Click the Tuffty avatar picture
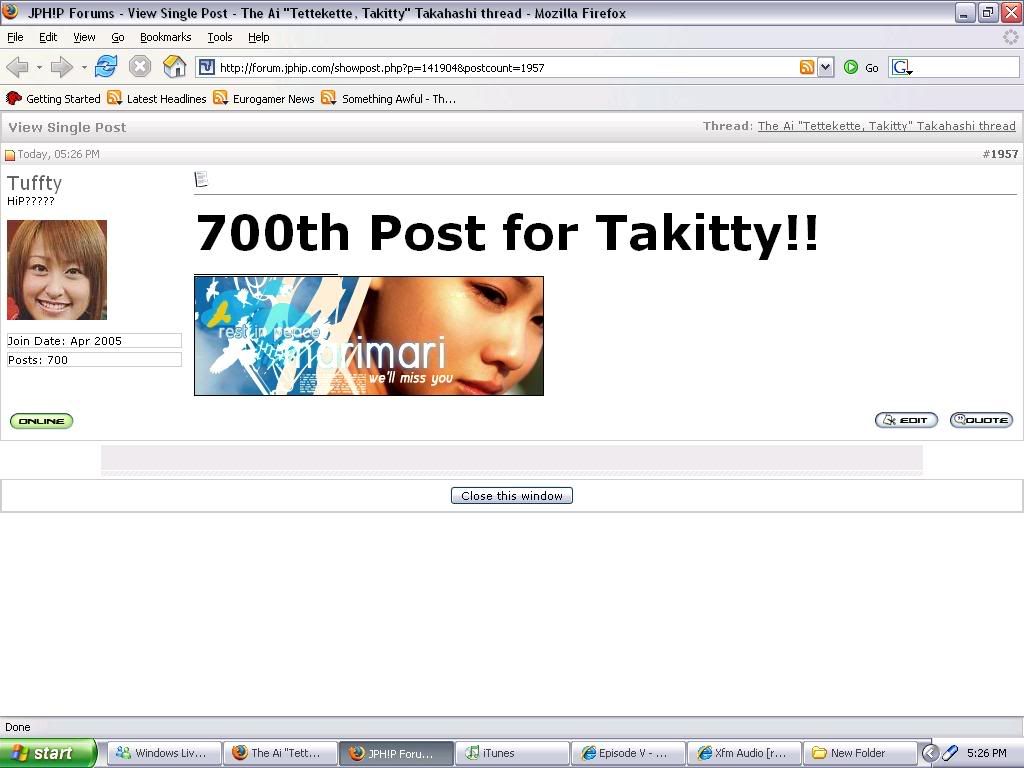 (x=57, y=270)
